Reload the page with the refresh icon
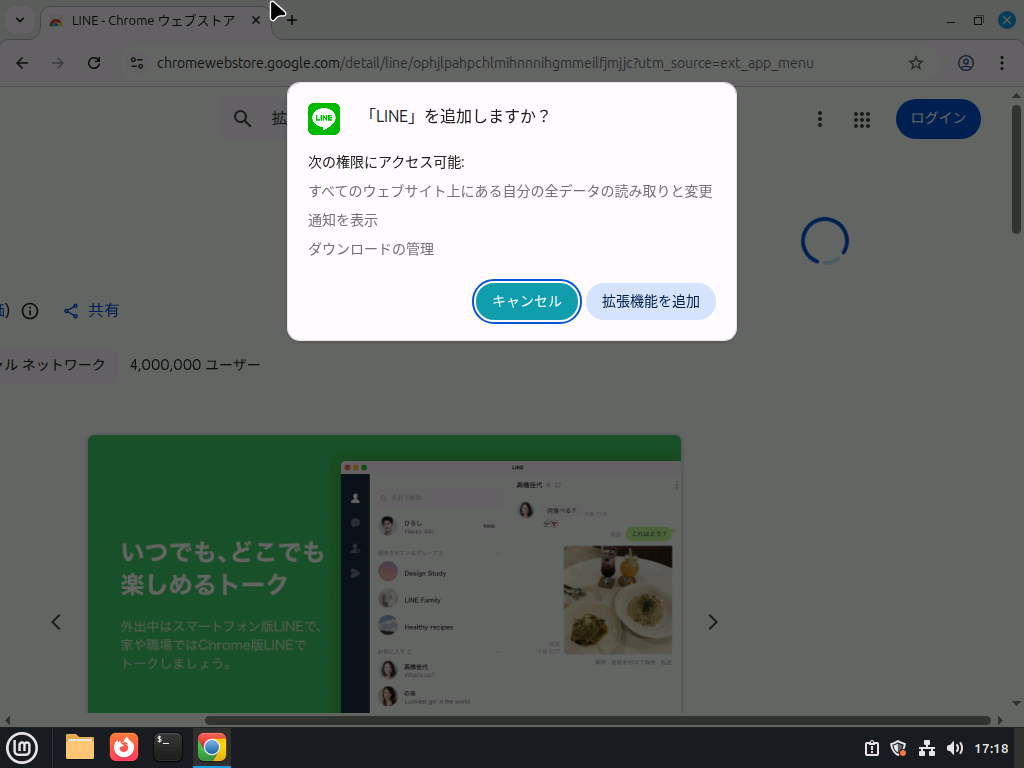Image resolution: width=1024 pixels, height=768 pixels. click(x=93, y=62)
